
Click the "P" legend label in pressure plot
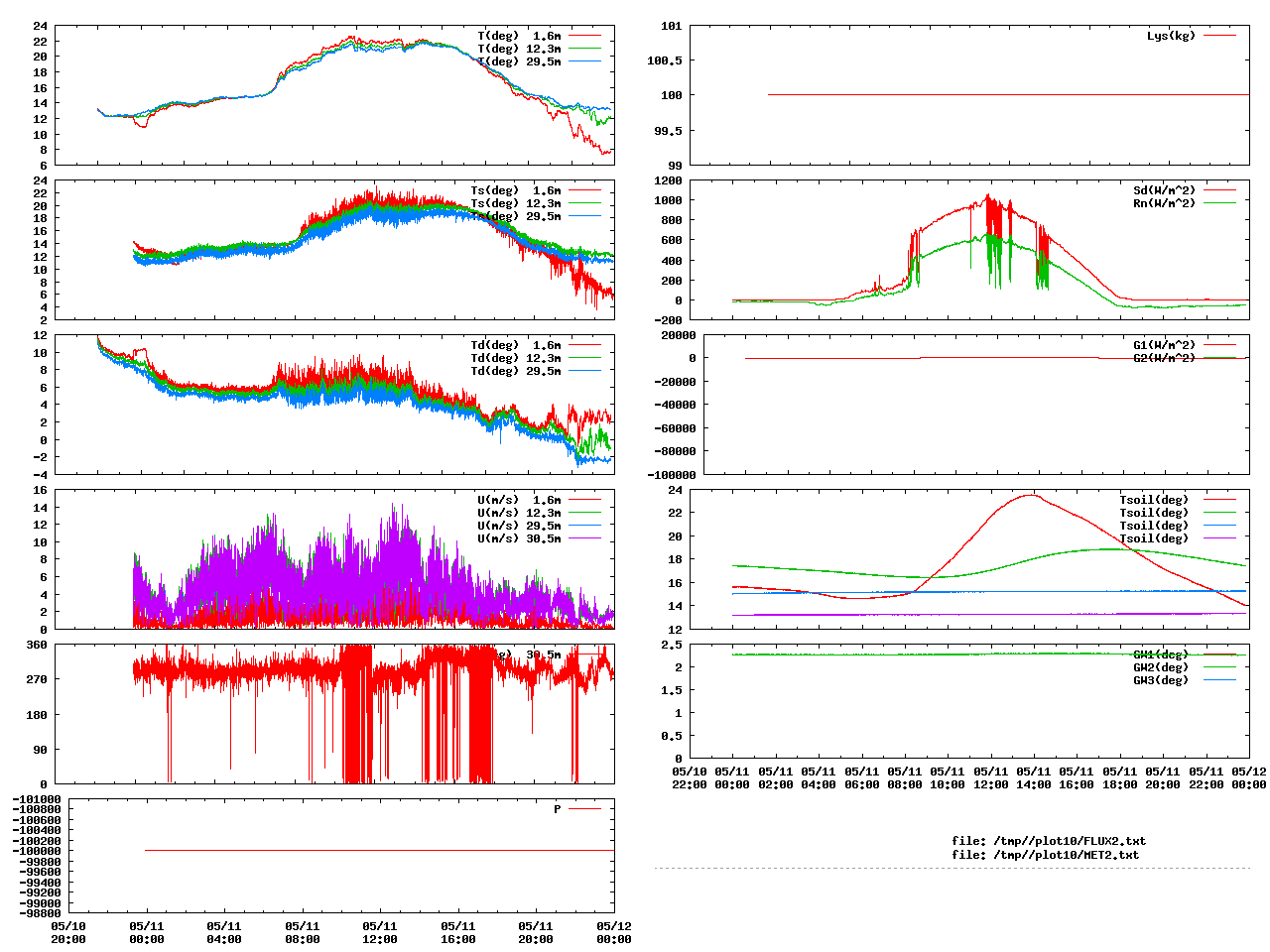click(x=558, y=809)
